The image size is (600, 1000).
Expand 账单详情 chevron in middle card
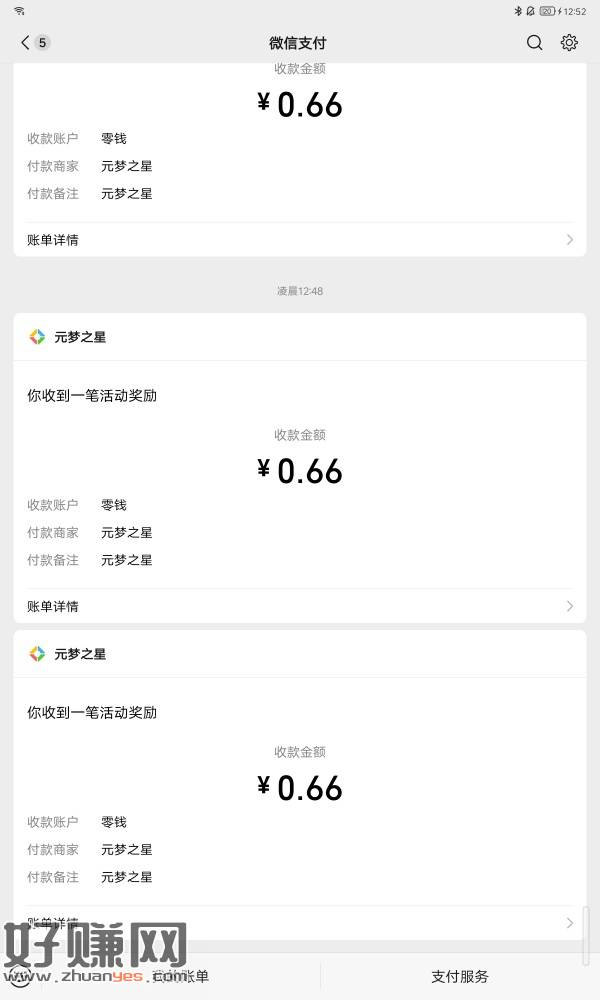click(x=570, y=606)
